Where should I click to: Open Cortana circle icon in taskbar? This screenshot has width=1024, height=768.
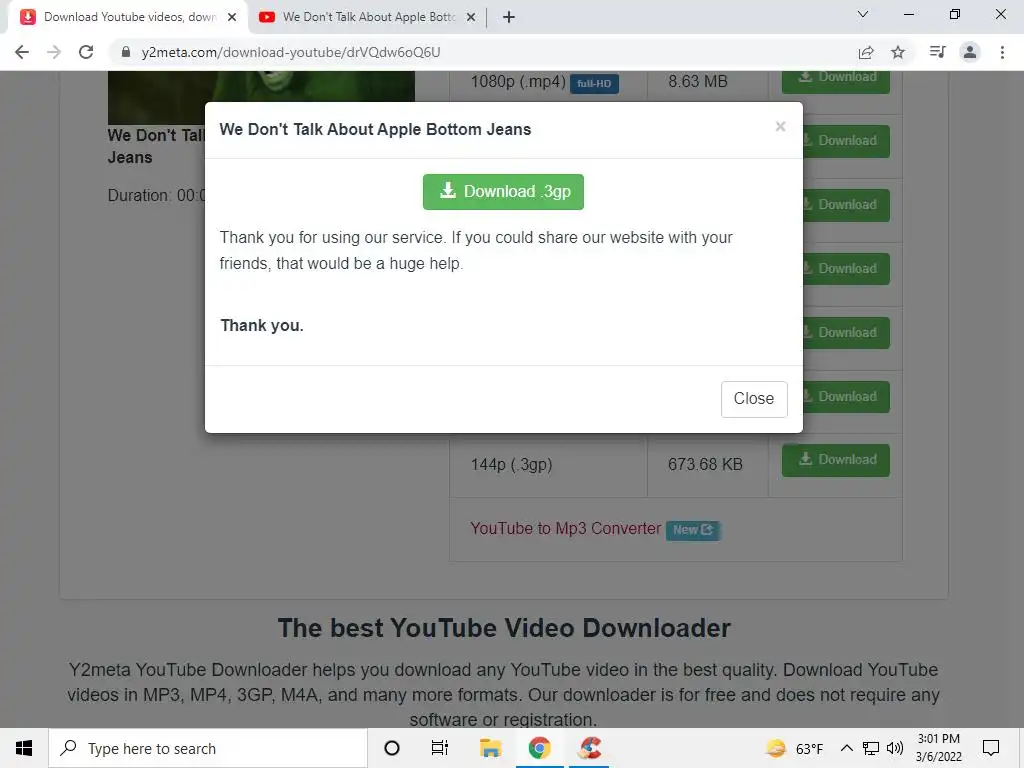pyautogui.click(x=392, y=748)
